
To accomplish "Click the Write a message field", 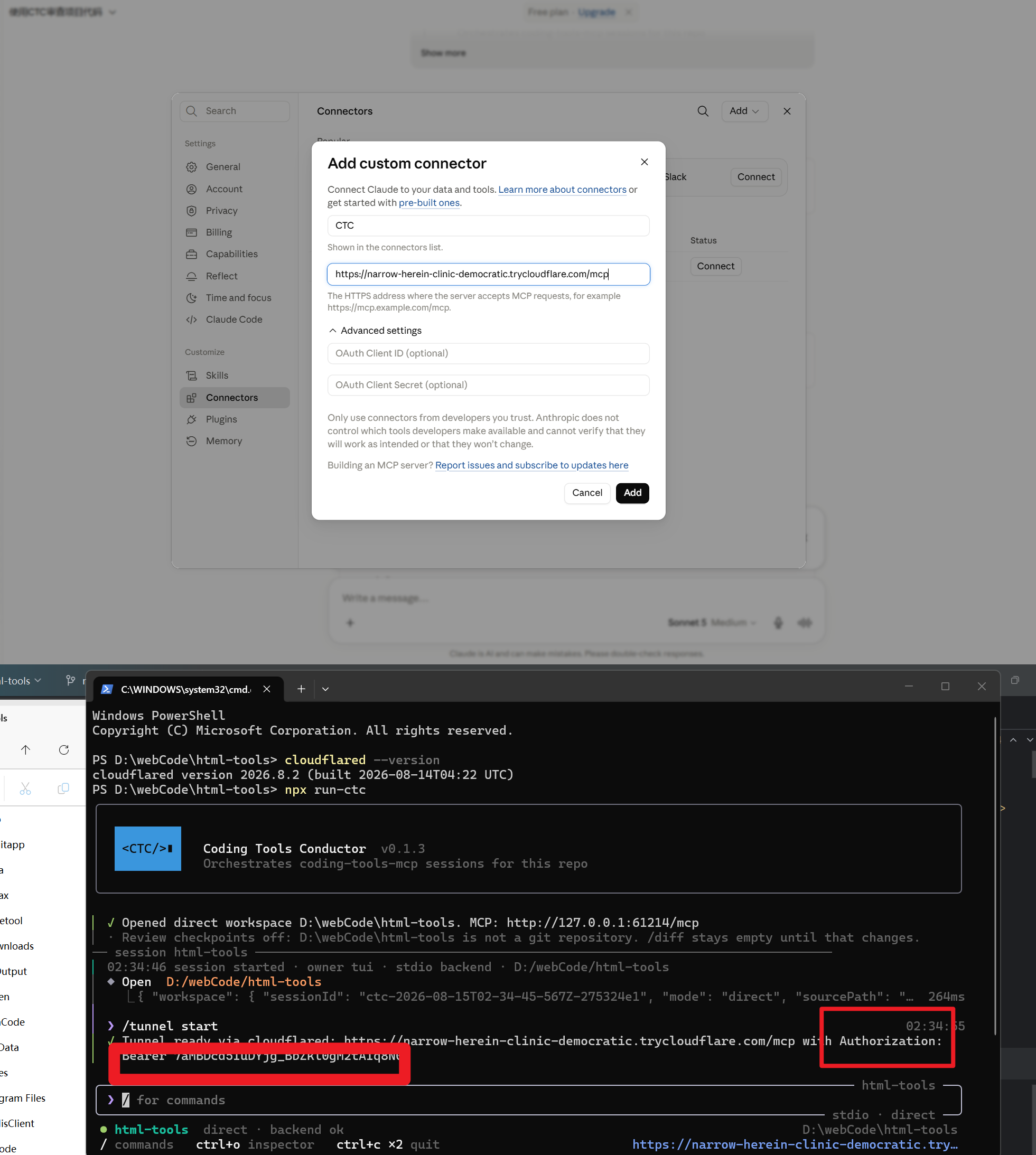I will pyautogui.click(x=576, y=598).
